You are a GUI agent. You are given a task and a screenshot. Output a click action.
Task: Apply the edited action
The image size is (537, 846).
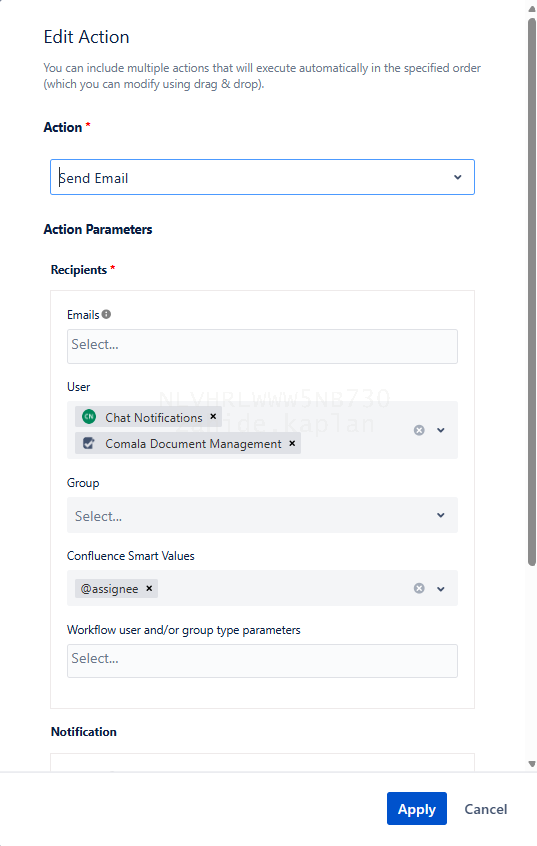[x=417, y=808]
